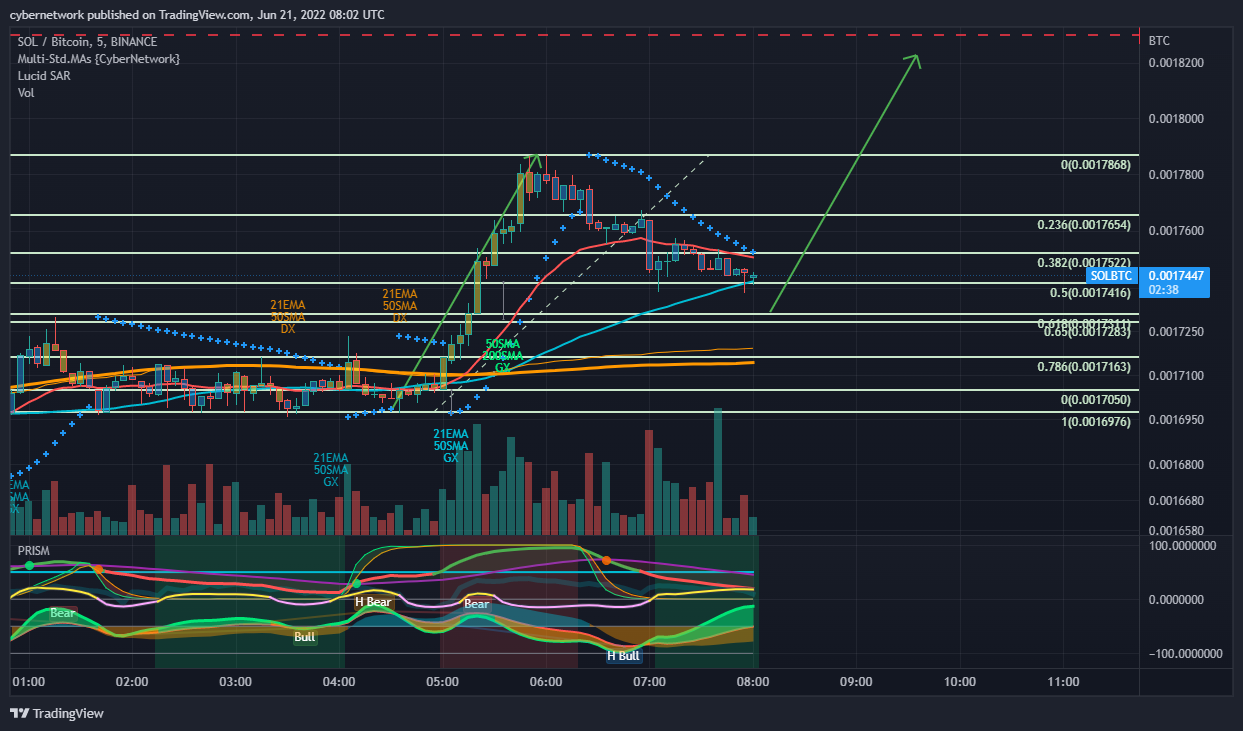Click price axis value 0.0017600
Image resolution: width=1243 pixels, height=731 pixels.
pyautogui.click(x=1176, y=231)
